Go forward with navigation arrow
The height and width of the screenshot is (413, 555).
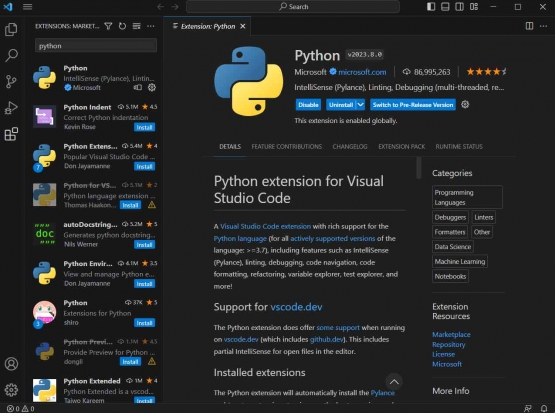[x=175, y=7]
